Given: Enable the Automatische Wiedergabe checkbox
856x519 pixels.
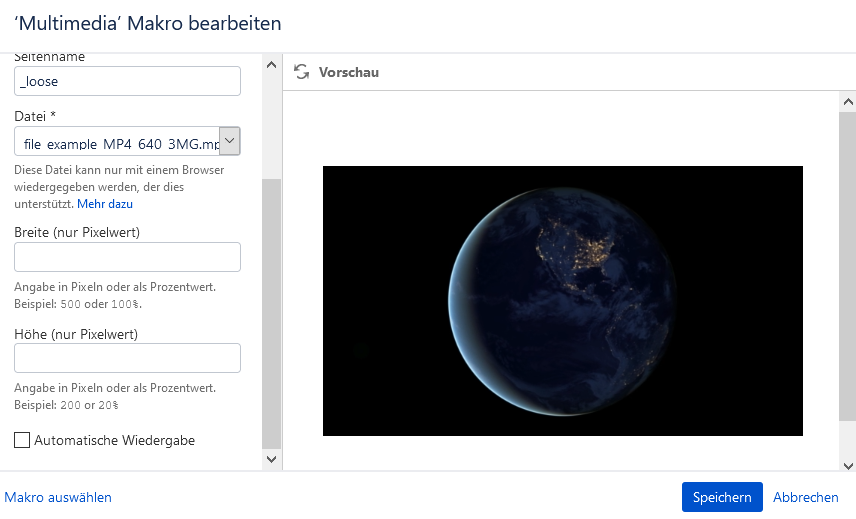Looking at the screenshot, I should coord(22,440).
